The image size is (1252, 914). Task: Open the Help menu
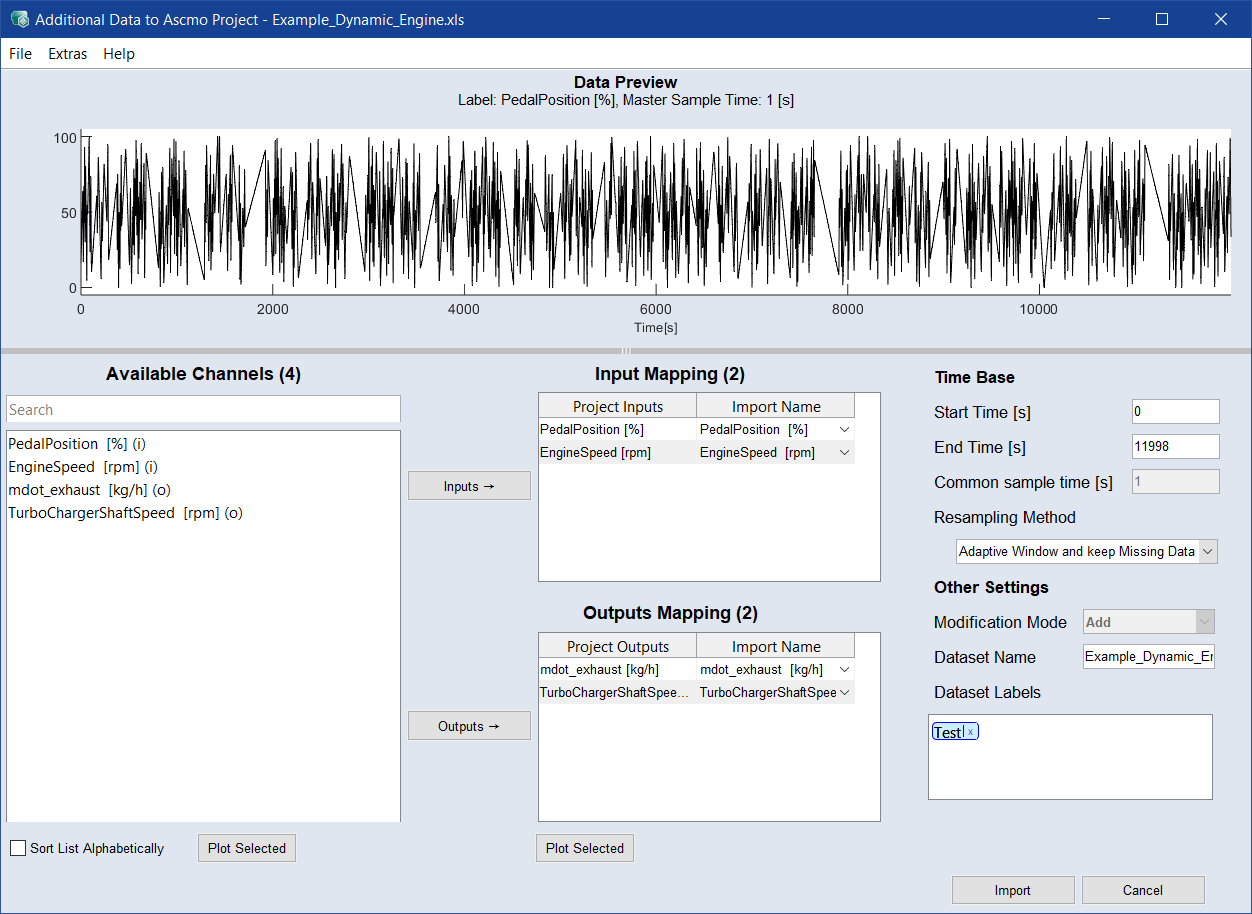(119, 54)
